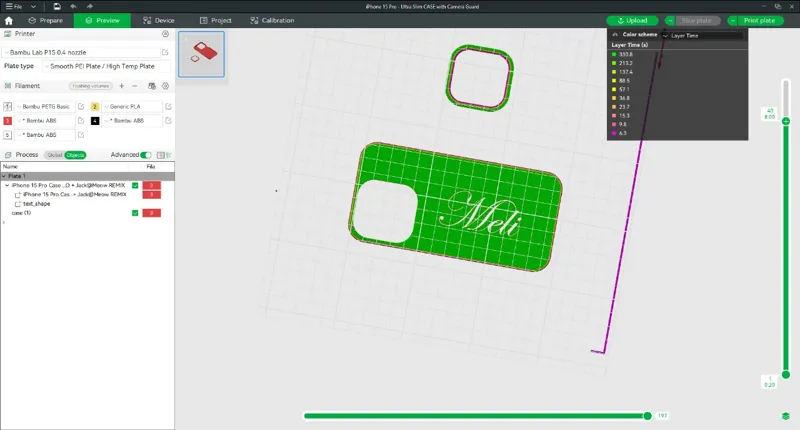Select filament 1 color box
Screen dimensions: 800x430
pyautogui.click(x=8, y=107)
